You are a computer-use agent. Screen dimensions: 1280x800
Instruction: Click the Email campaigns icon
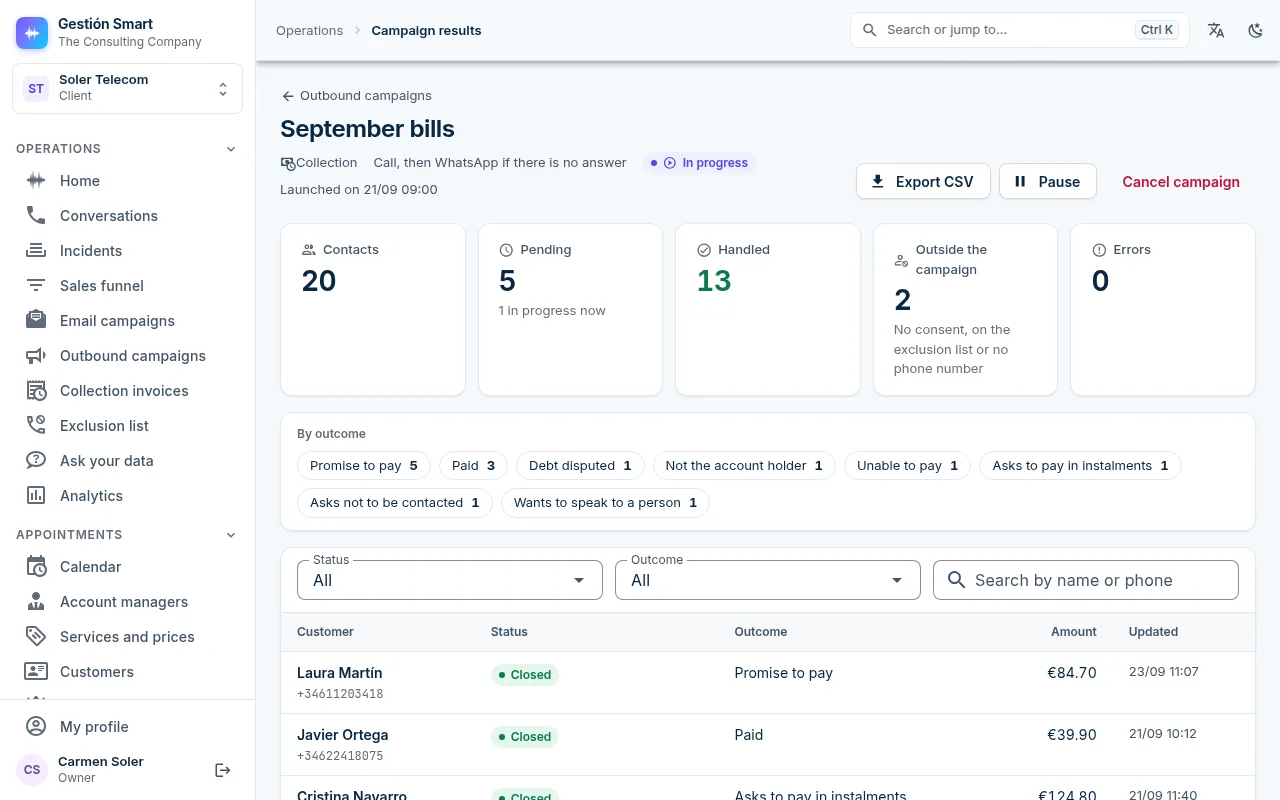pos(36,321)
